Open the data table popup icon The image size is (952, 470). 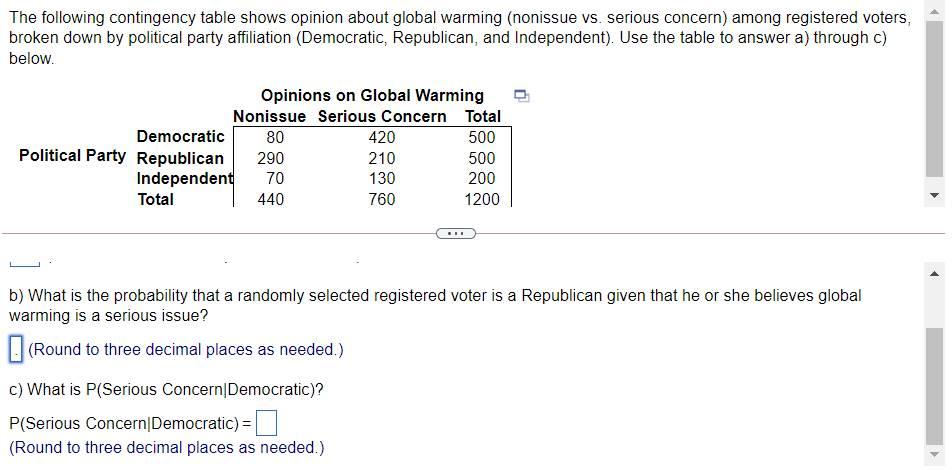click(x=522, y=95)
